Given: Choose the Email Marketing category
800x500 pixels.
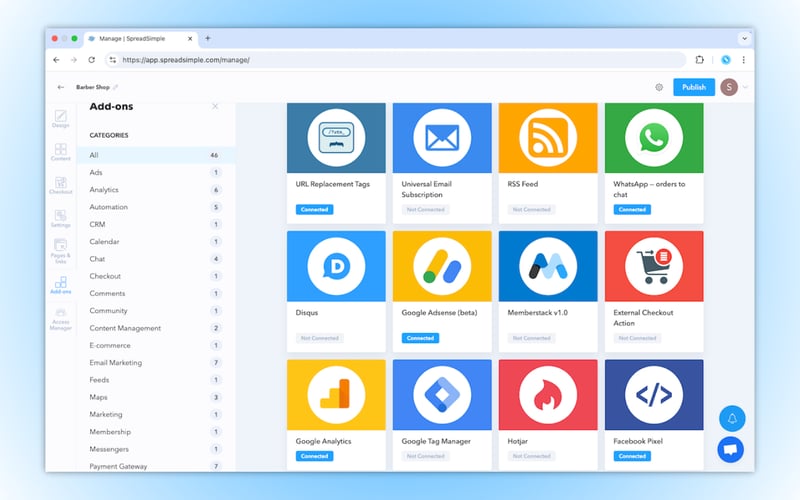Looking at the screenshot, I should point(156,363).
